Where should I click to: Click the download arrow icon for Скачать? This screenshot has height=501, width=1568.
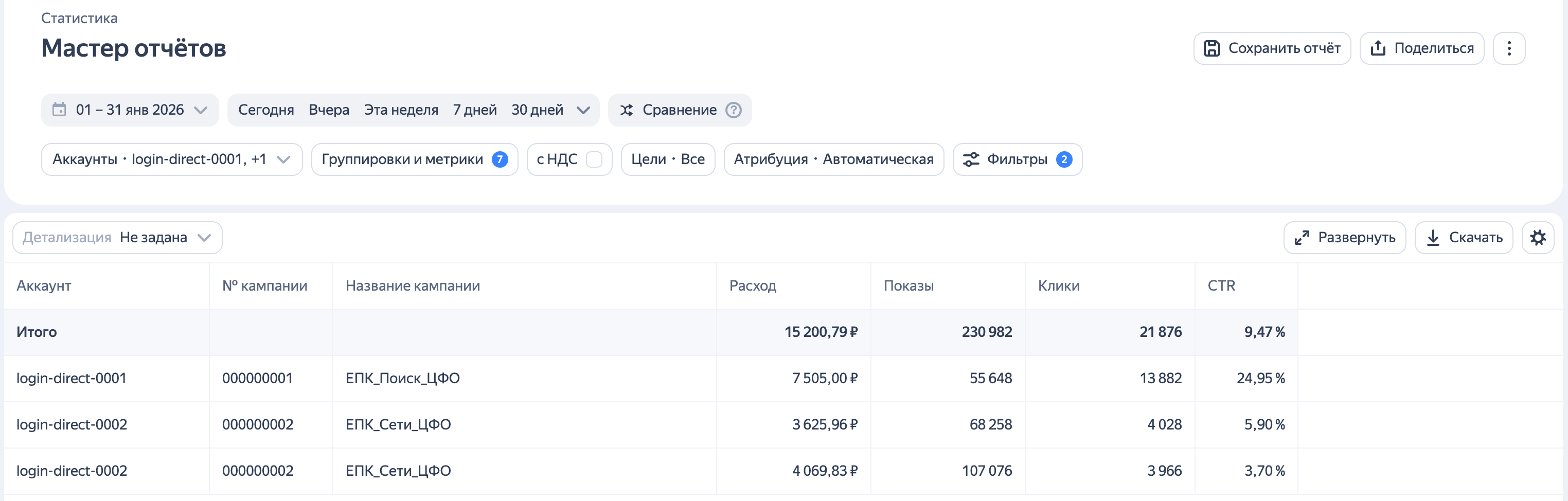pyautogui.click(x=1434, y=238)
